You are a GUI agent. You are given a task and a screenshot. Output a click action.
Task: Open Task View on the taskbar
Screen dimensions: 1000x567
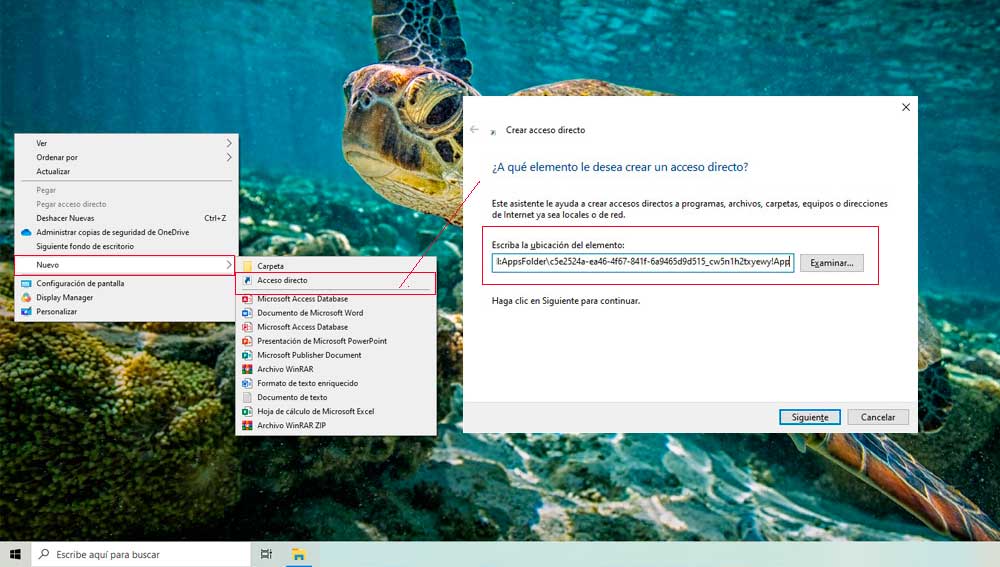(x=267, y=554)
